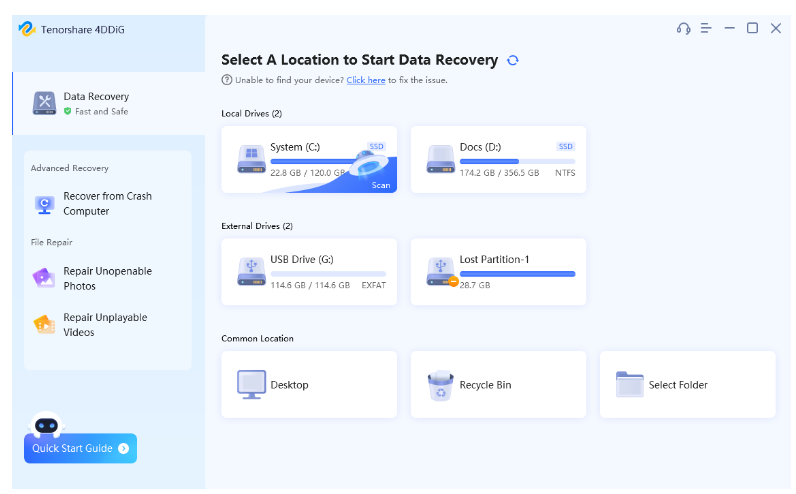The height and width of the screenshot is (494, 796).
Task: Select the Desktop common location
Action: 309,385
